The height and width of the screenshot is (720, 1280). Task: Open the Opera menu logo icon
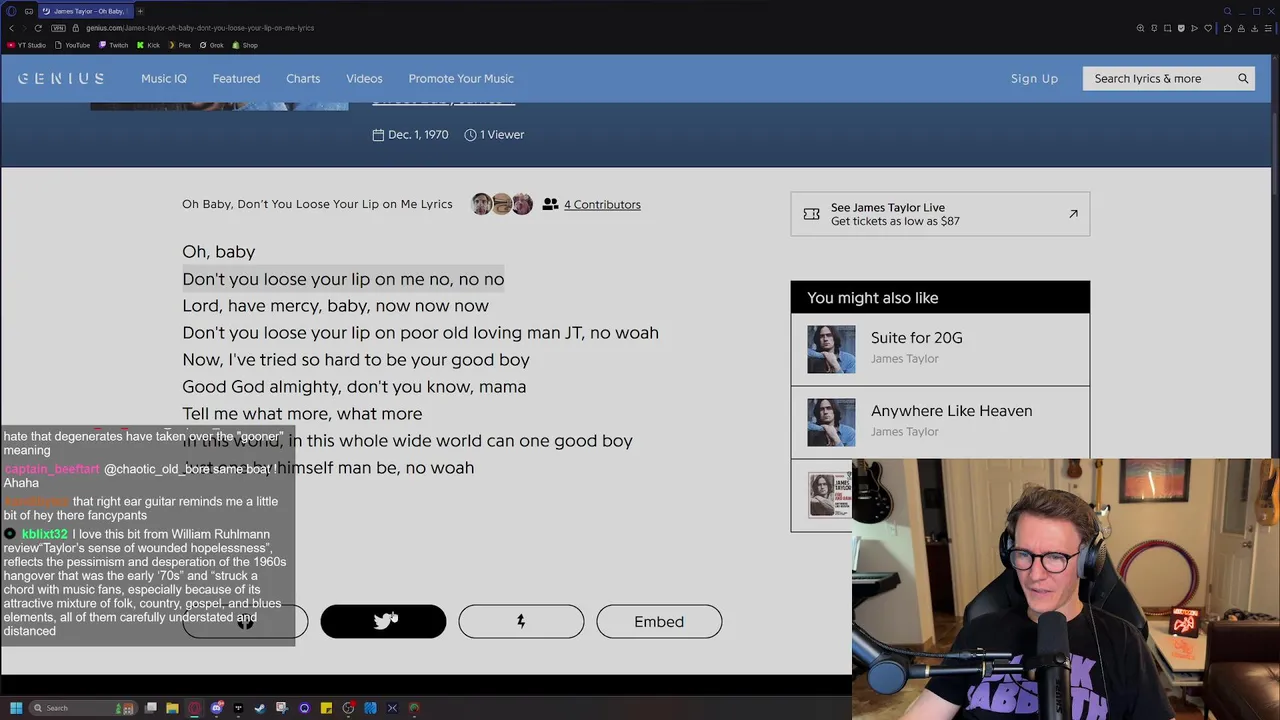coord(11,11)
